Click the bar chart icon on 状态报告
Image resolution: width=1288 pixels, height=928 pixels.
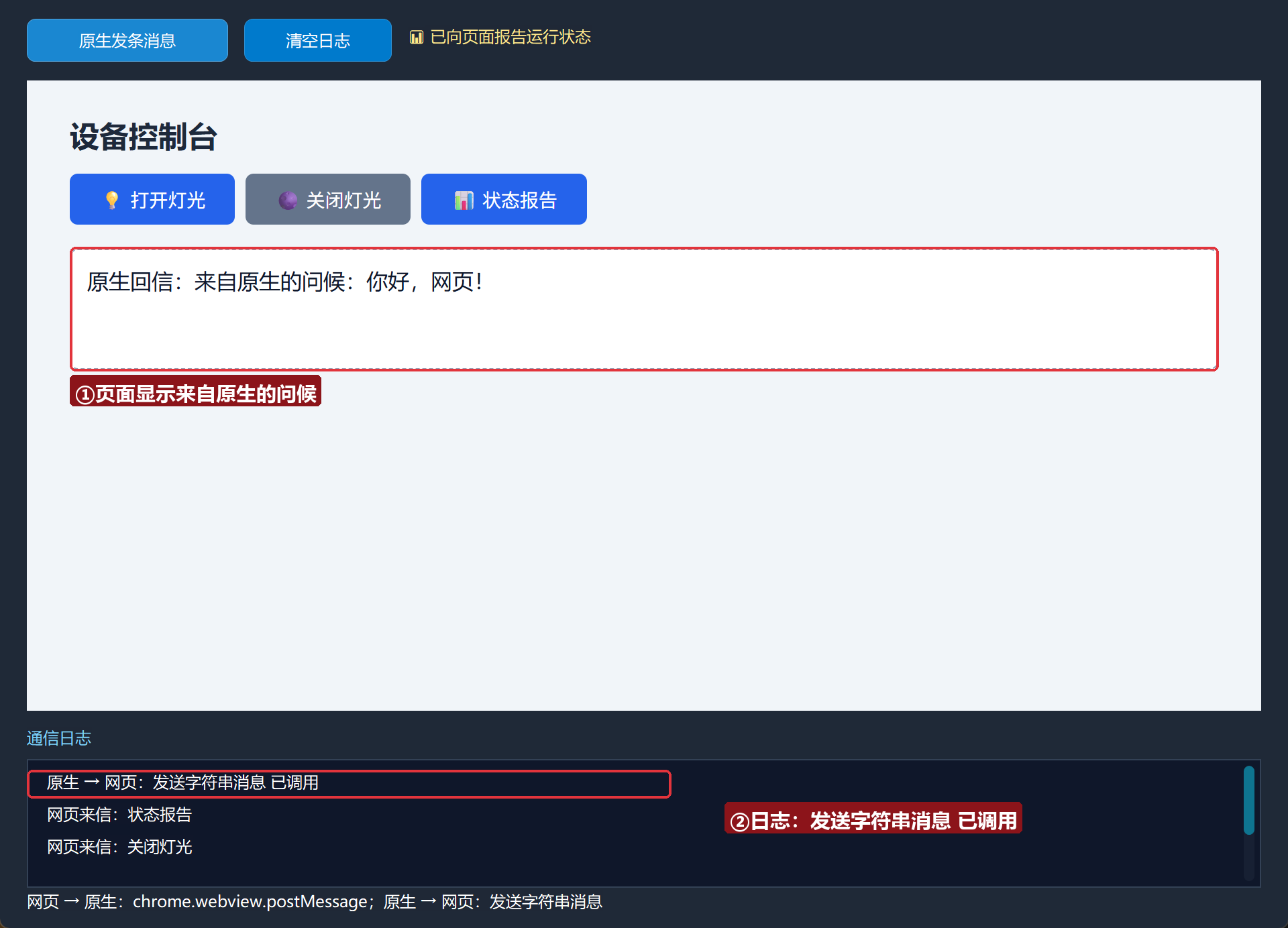coord(464,200)
